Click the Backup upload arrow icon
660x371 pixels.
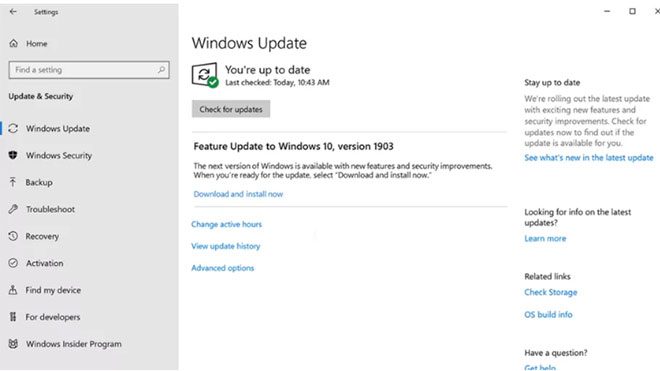click(13, 182)
